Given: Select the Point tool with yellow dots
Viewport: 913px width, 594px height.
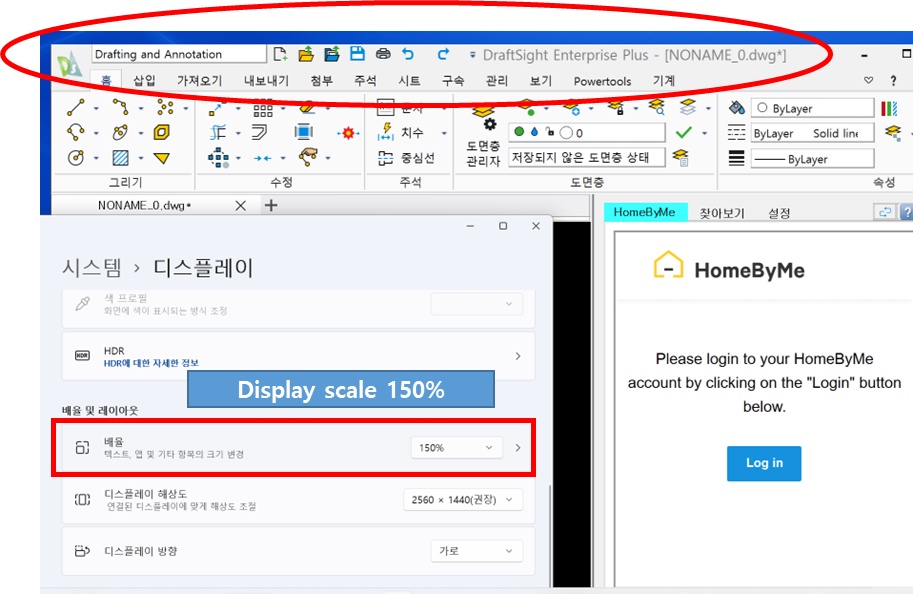Looking at the screenshot, I should pyautogui.click(x=165, y=107).
